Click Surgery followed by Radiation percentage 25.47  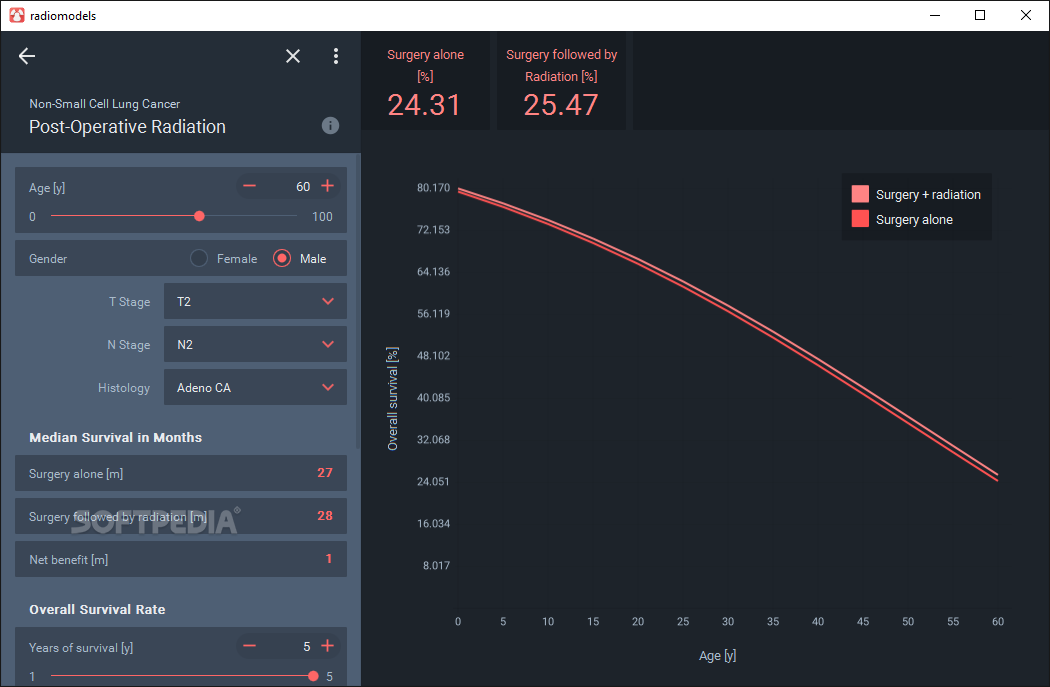[560, 105]
